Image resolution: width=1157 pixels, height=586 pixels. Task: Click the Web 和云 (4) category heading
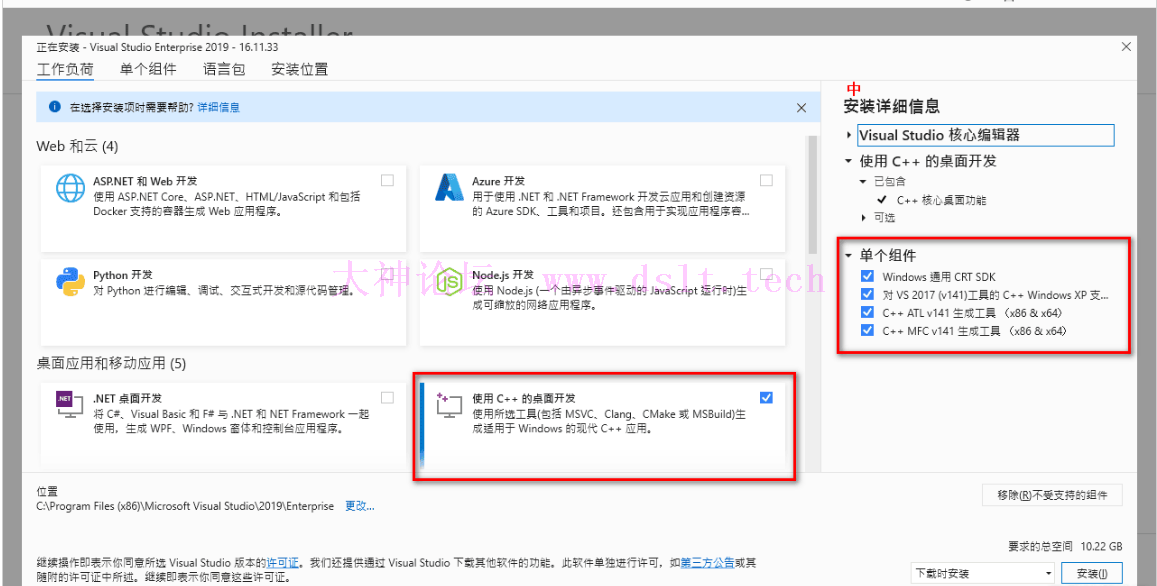click(77, 146)
